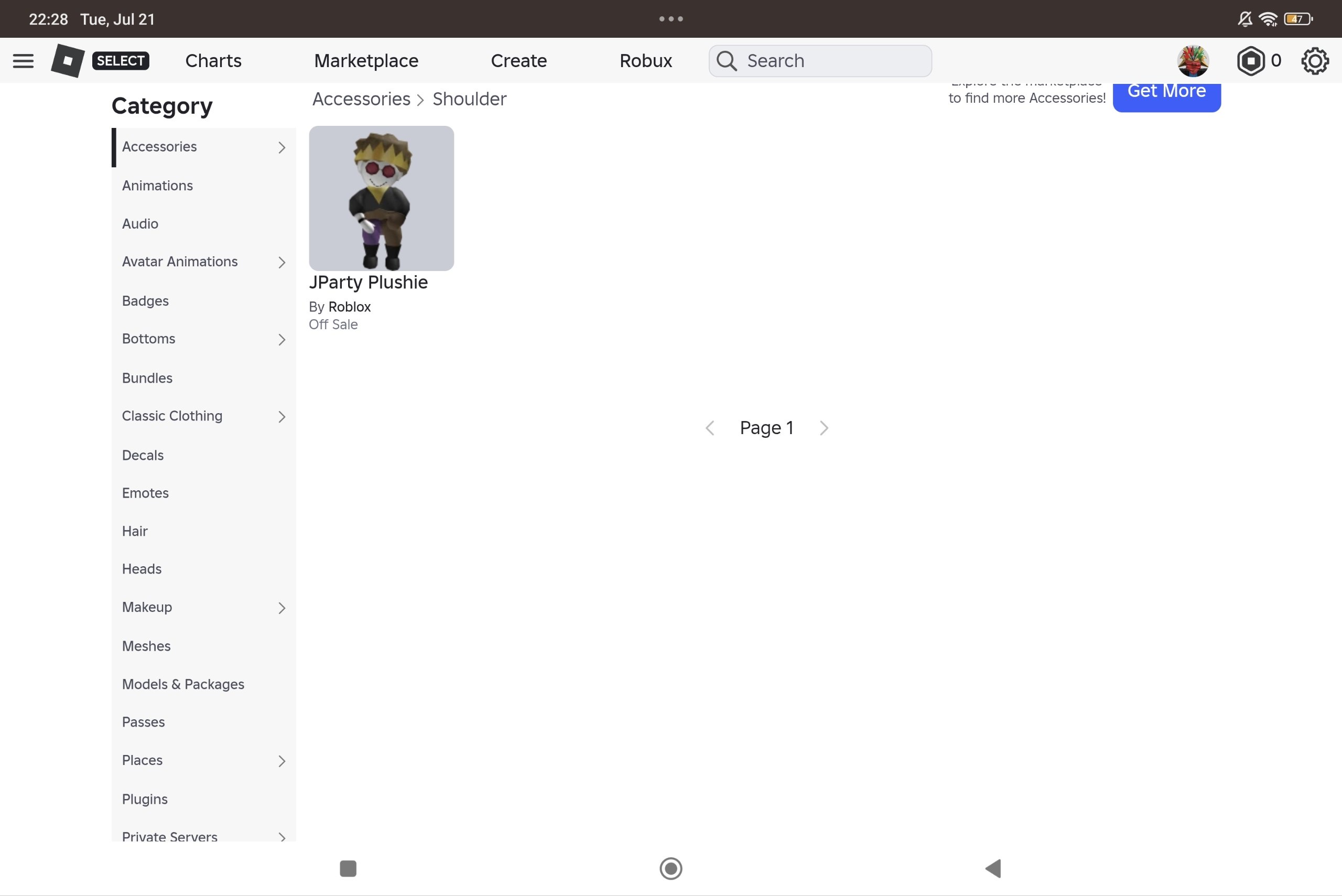1342x896 pixels.
Task: Click the Search input field
Action: pos(820,61)
